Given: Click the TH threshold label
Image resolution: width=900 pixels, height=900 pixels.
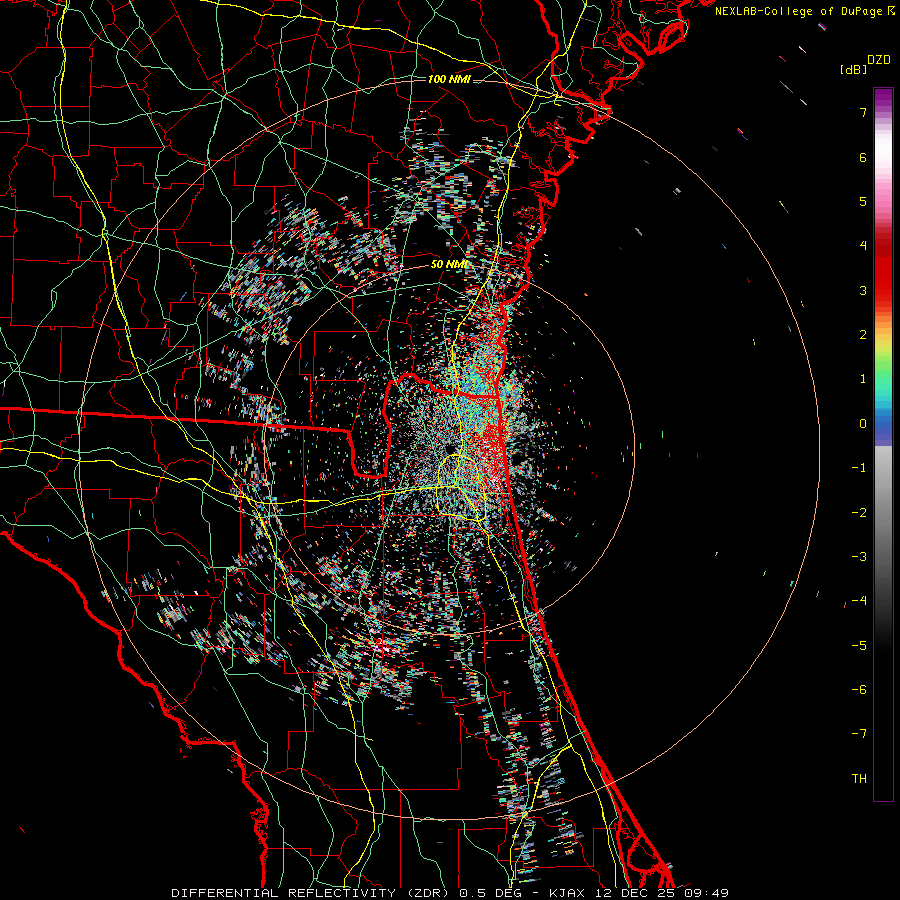Looking at the screenshot, I should point(859,779).
